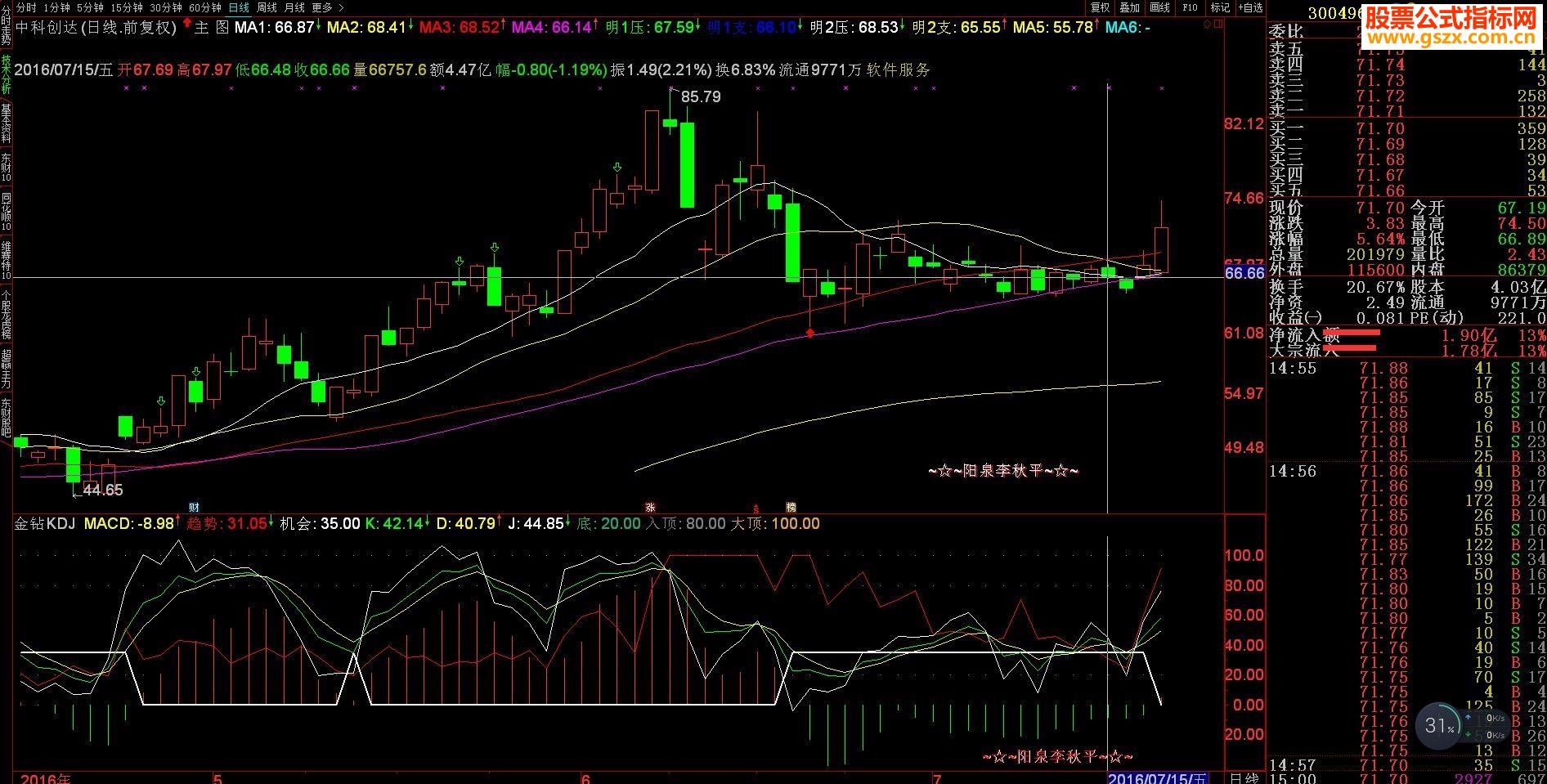Open 技术分析 sidebar tab

pyautogui.click(x=6, y=74)
